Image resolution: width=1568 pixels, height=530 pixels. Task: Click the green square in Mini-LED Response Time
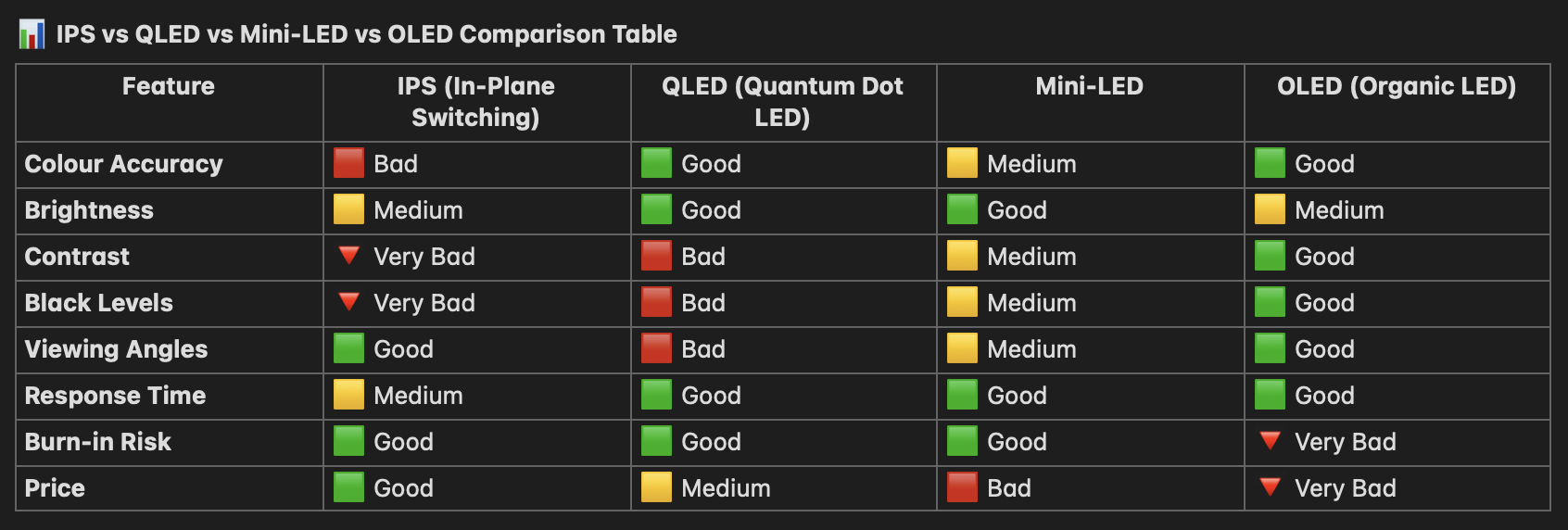point(962,395)
